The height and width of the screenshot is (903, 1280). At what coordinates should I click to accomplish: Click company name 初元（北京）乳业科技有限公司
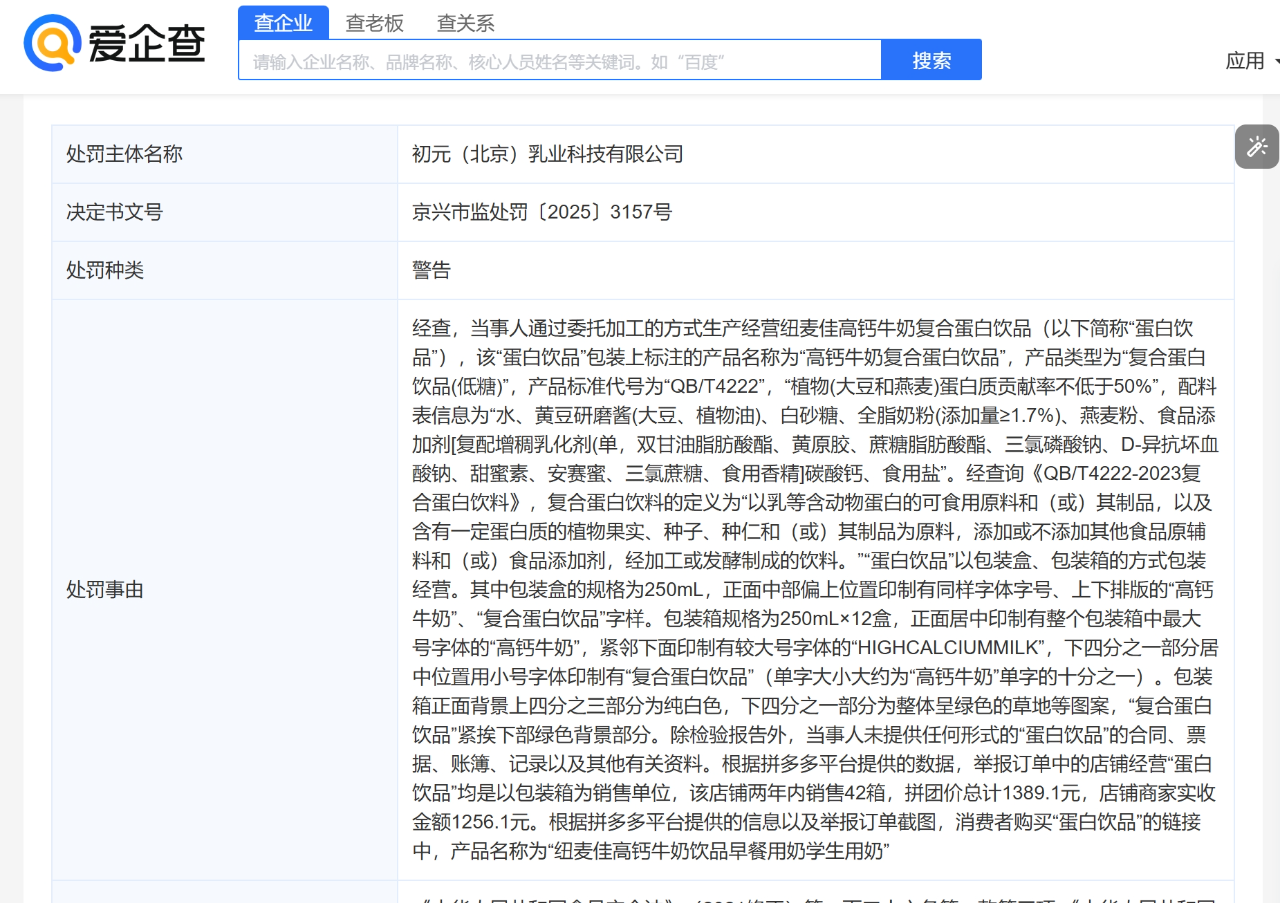548,154
